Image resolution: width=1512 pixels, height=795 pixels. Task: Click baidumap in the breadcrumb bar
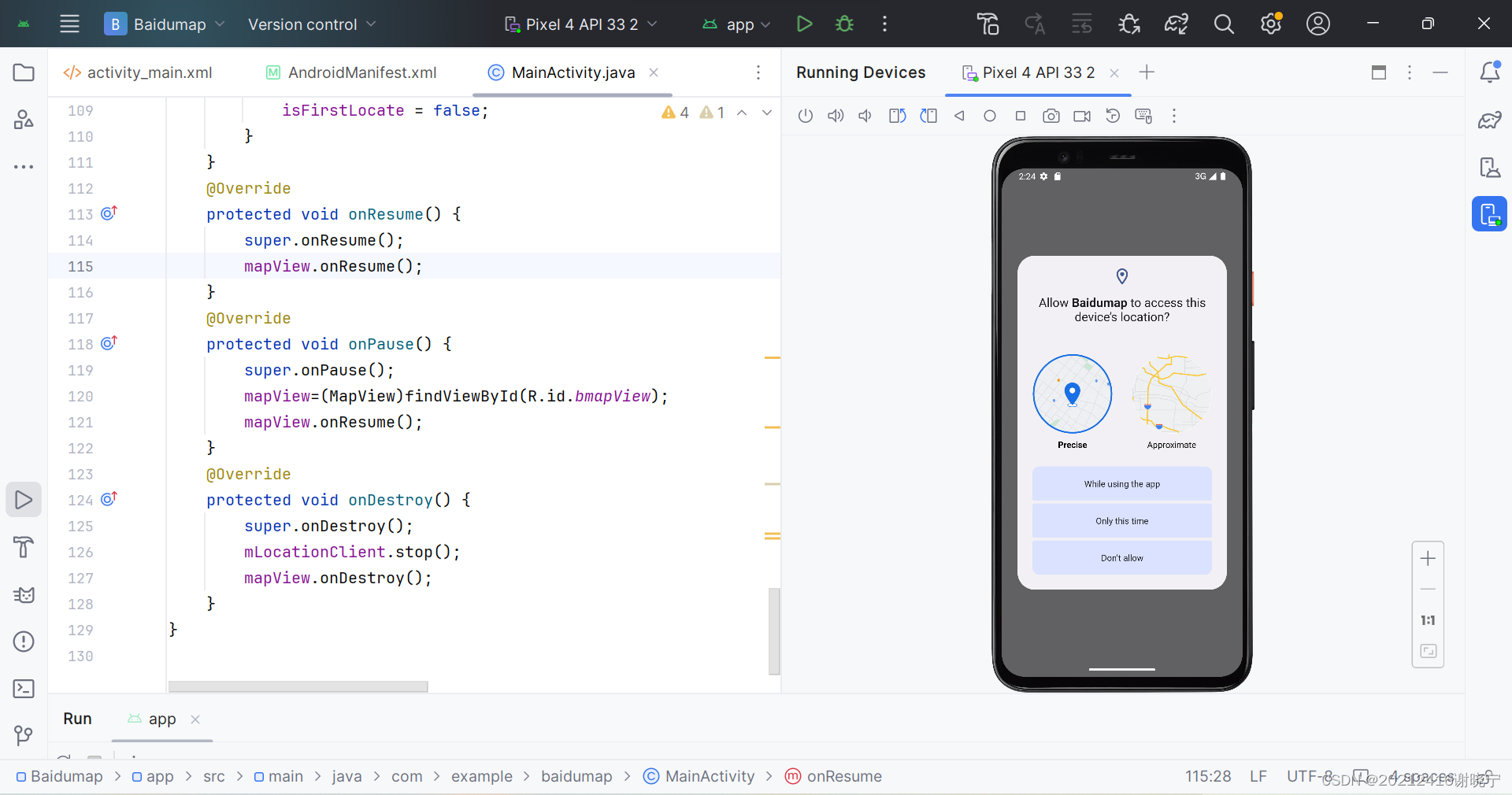[x=576, y=776]
